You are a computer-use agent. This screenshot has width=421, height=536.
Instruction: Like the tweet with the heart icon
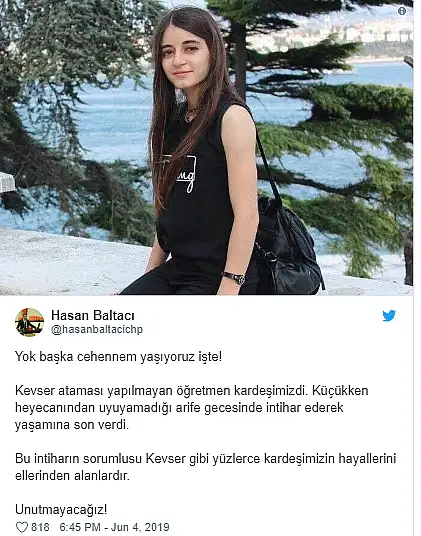click(22, 527)
